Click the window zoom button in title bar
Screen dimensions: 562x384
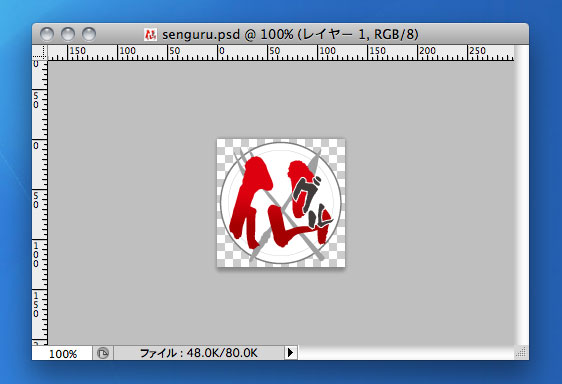pyautogui.click(x=89, y=34)
